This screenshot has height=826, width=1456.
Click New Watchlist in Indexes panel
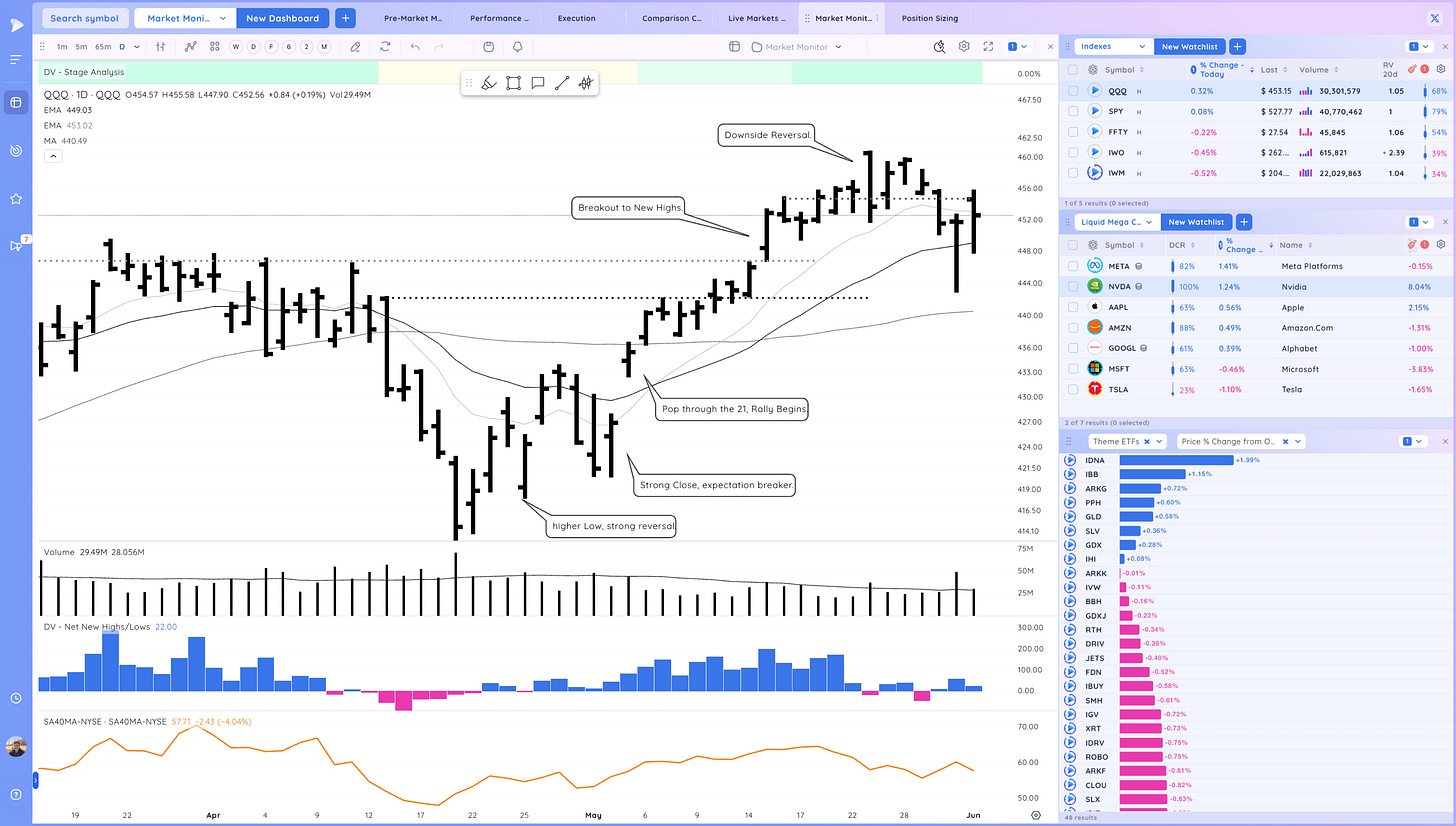click(1189, 46)
